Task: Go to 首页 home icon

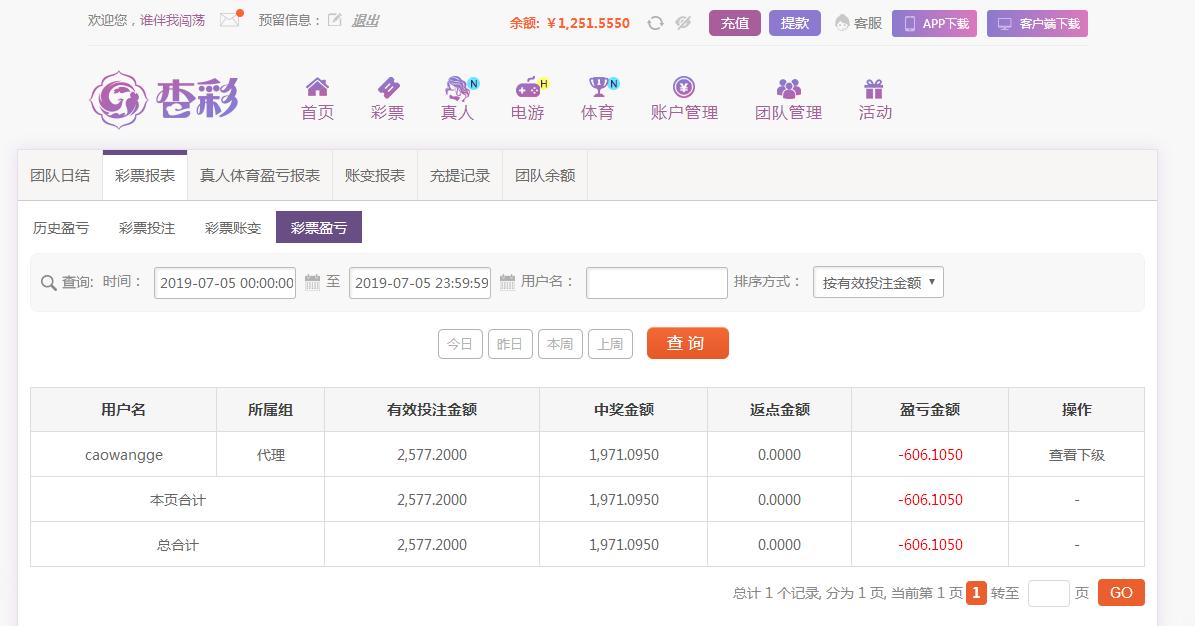Action: (317, 99)
